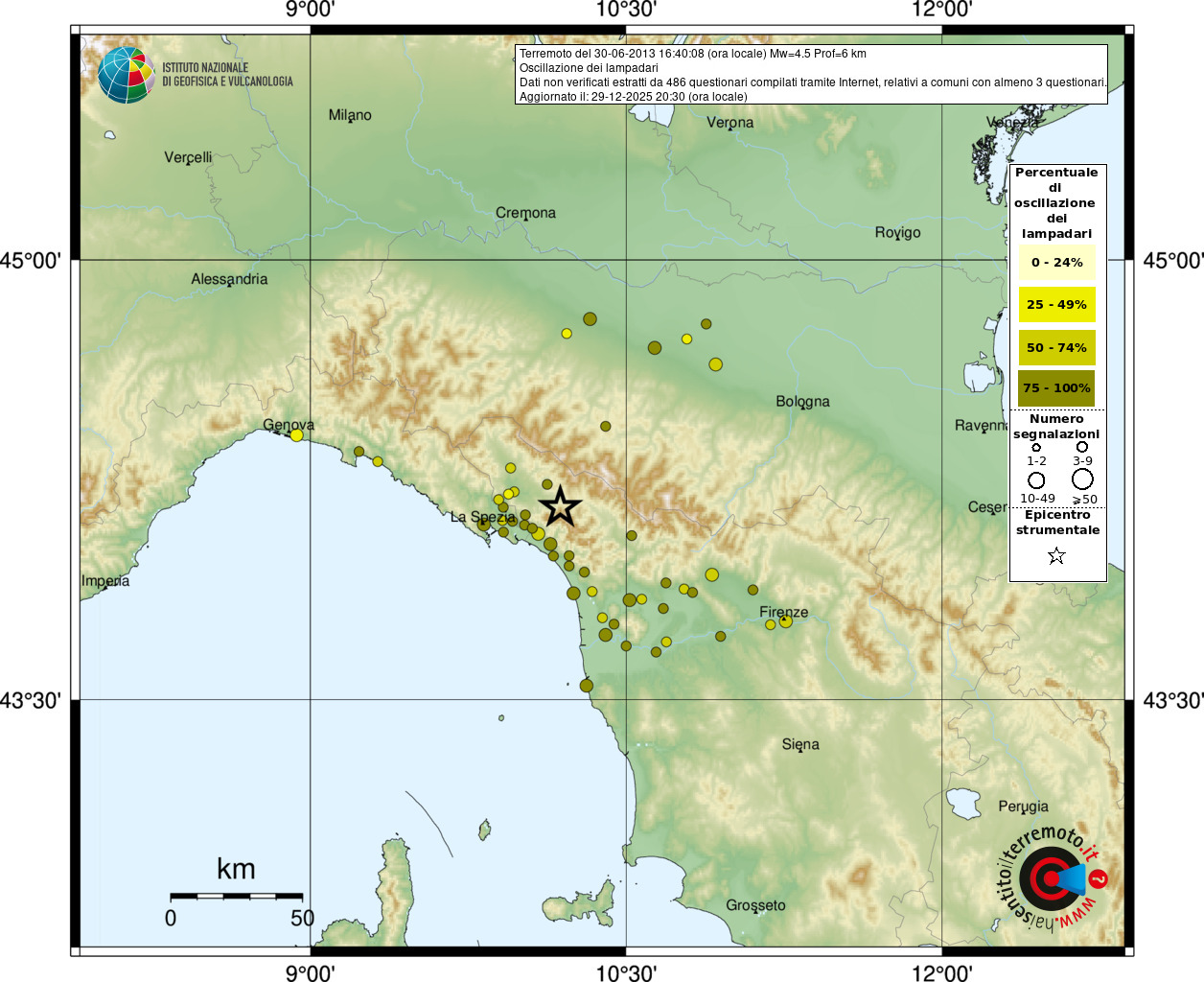Viewport: 1204px width, 982px height.
Task: Select the 50 - 74% legend swatch
Action: (x=1056, y=347)
